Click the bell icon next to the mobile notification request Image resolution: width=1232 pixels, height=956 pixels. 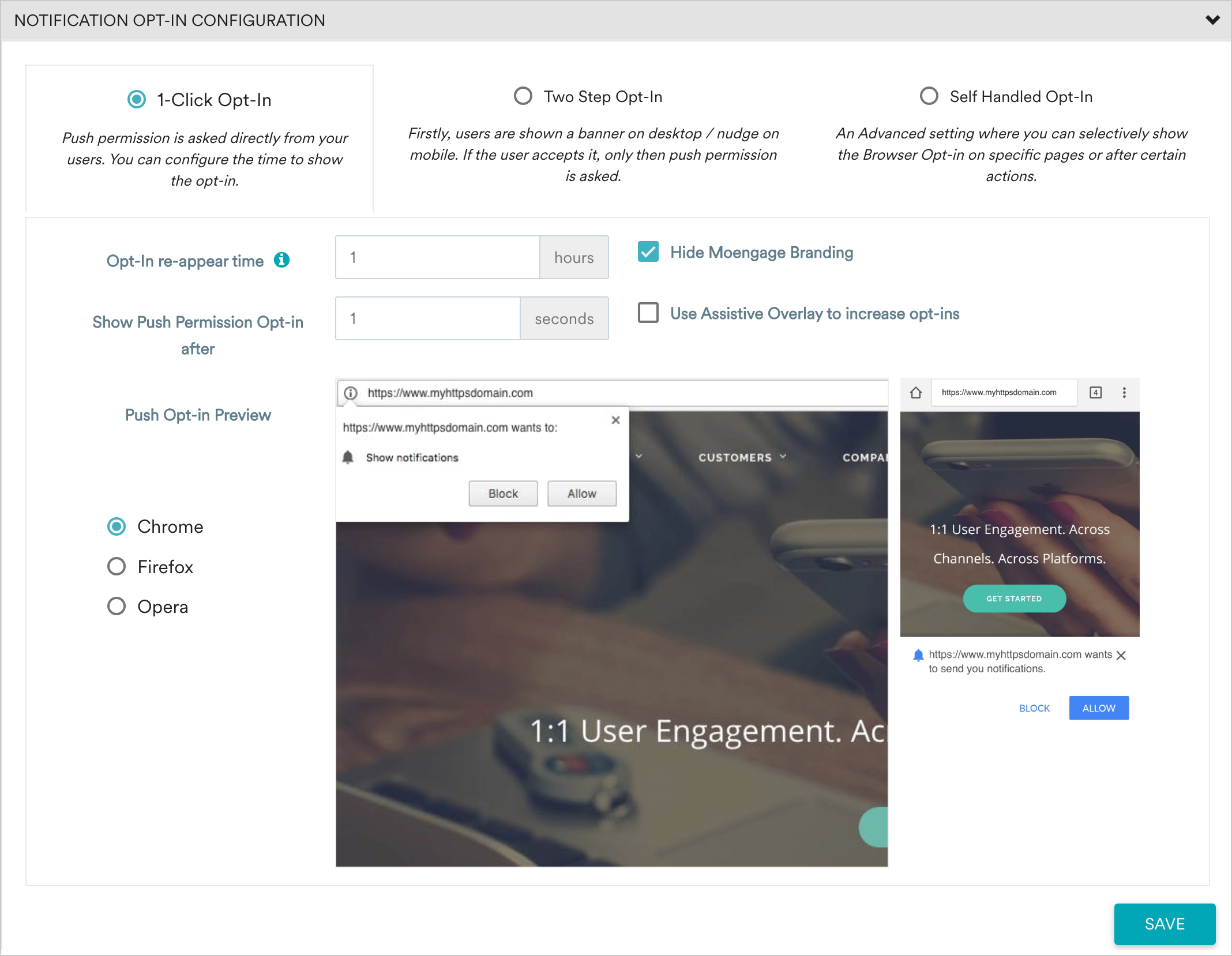click(918, 654)
